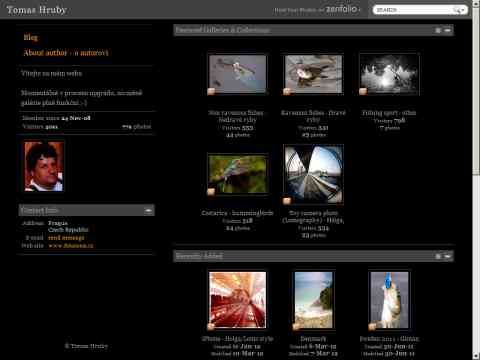Click gallery icon on first fish thumbnail

click(x=211, y=92)
